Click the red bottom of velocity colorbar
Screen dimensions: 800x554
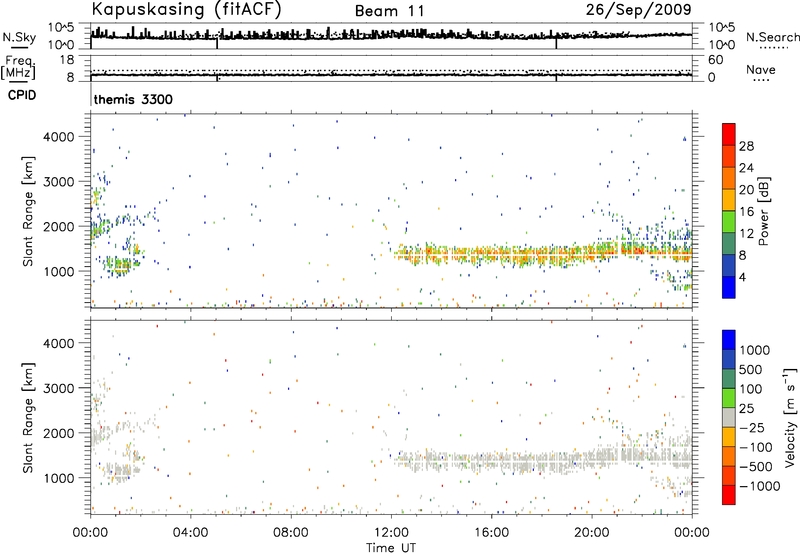click(x=729, y=495)
